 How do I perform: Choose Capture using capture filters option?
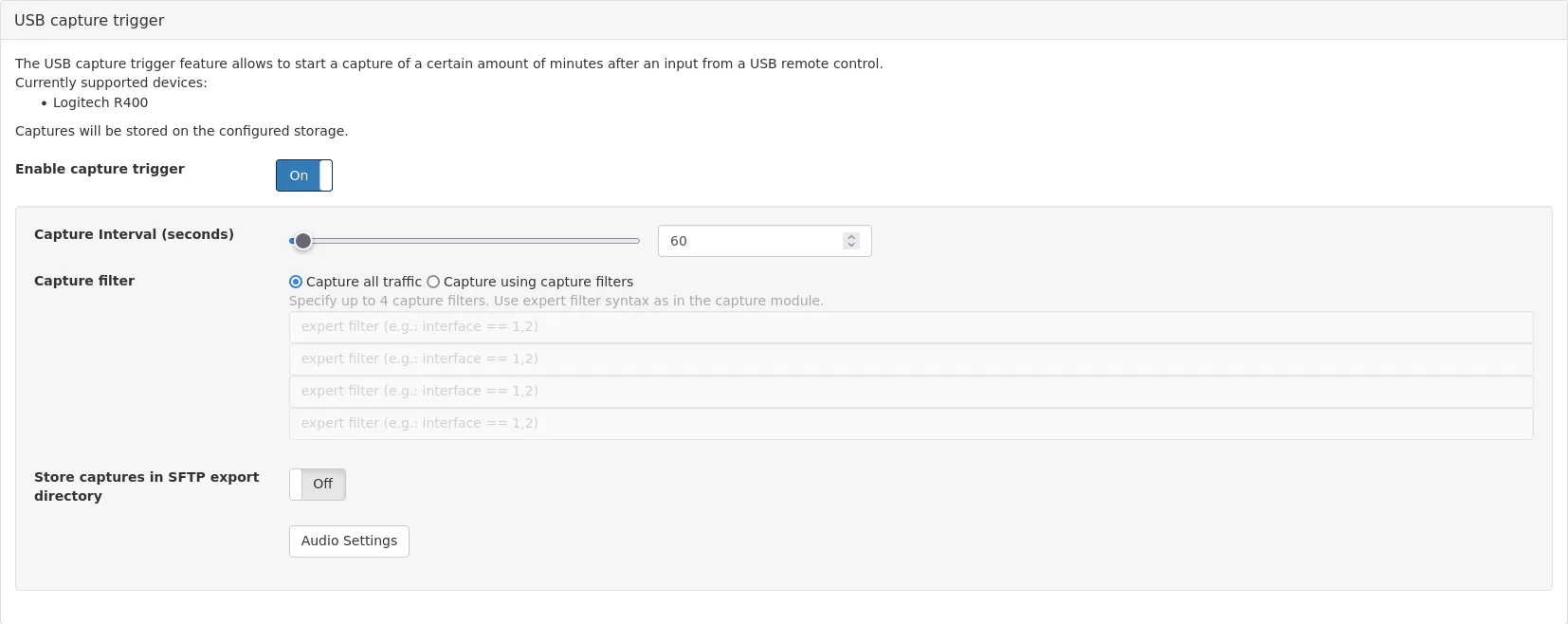tap(433, 282)
